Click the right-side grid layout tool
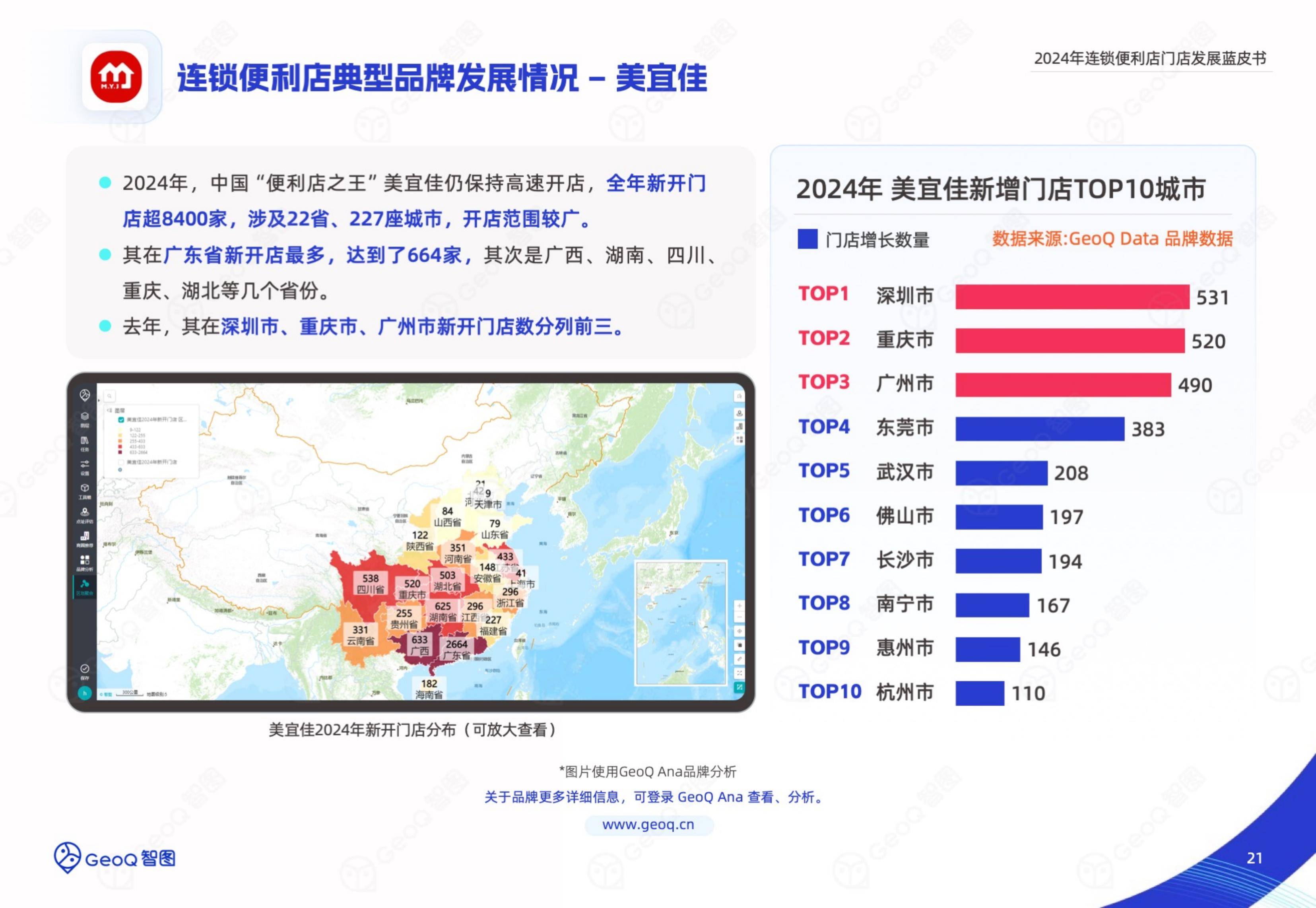The image size is (1316, 908). (739, 439)
